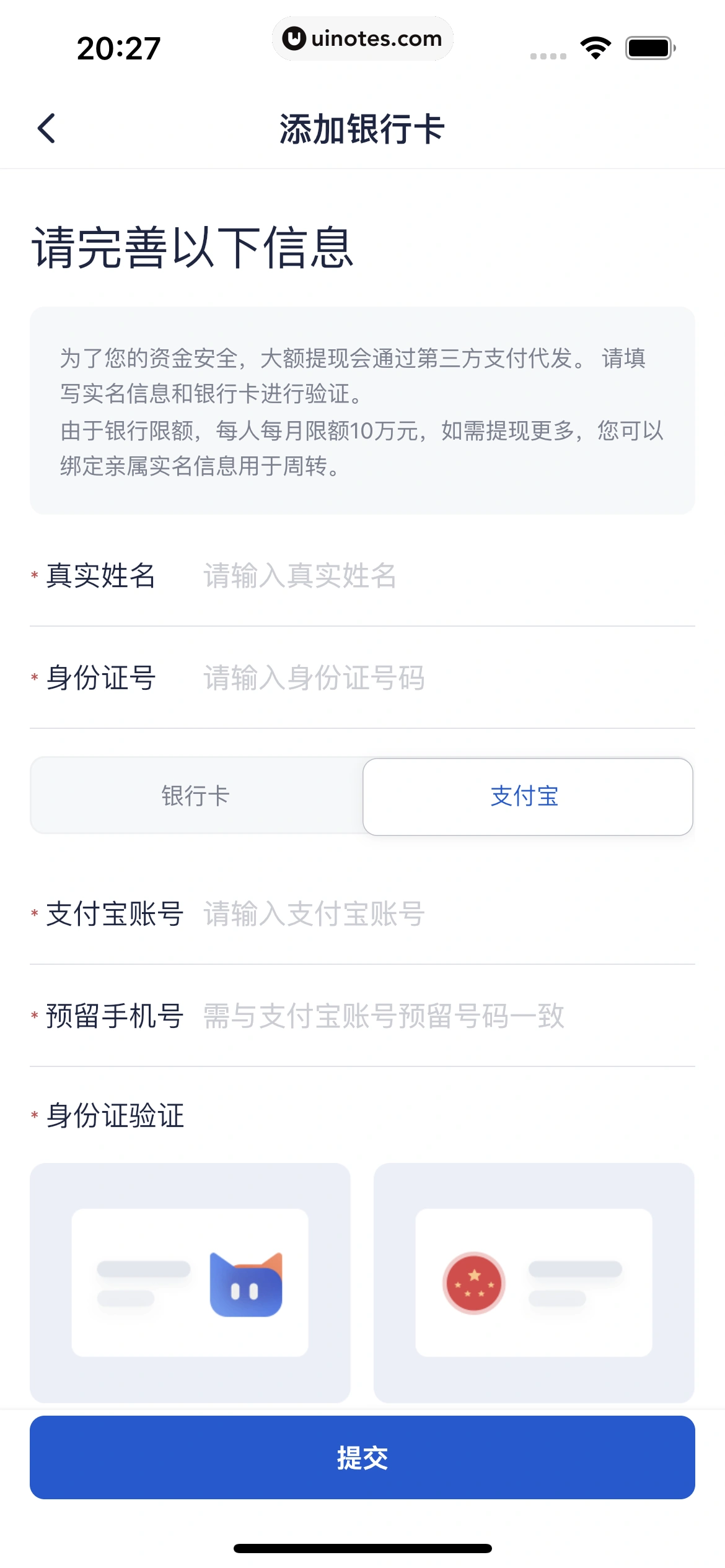Tap the 预留手机号 input field
The height and width of the screenshot is (1568, 725).
[446, 1016]
